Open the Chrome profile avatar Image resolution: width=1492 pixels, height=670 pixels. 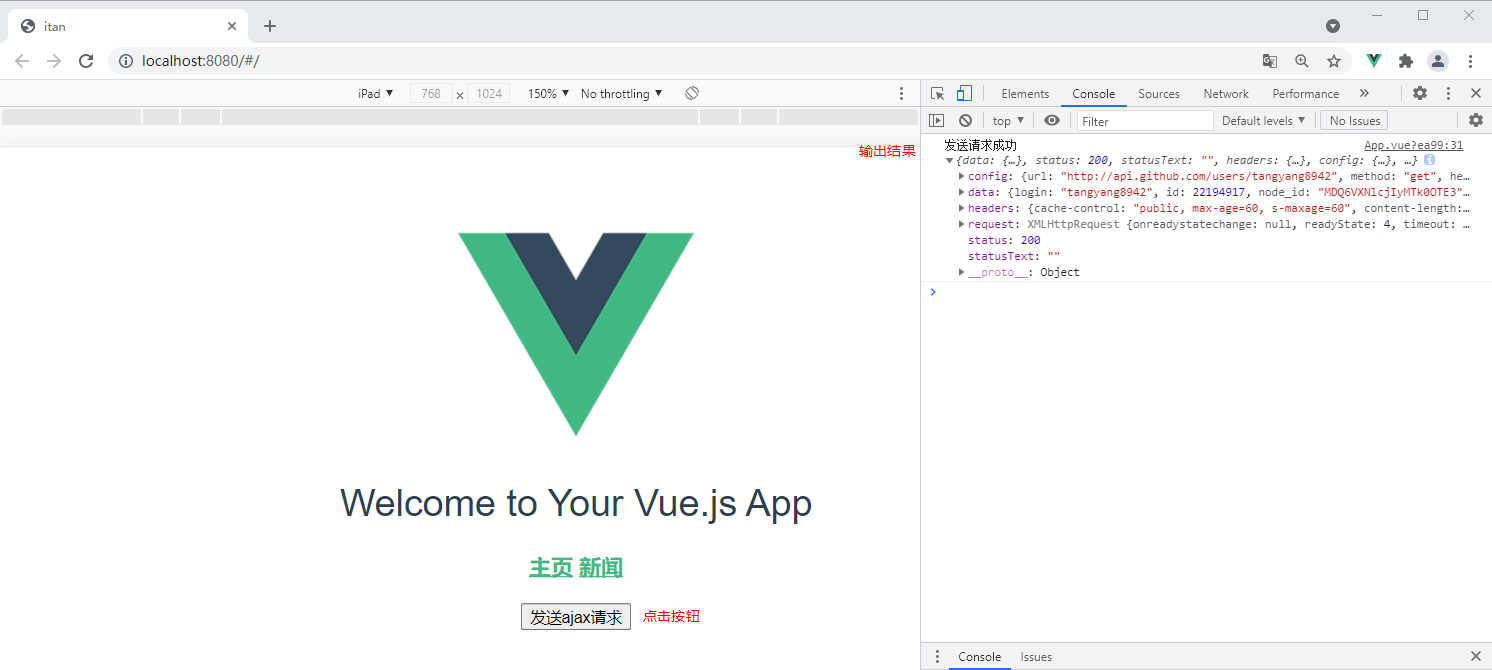pyautogui.click(x=1438, y=61)
